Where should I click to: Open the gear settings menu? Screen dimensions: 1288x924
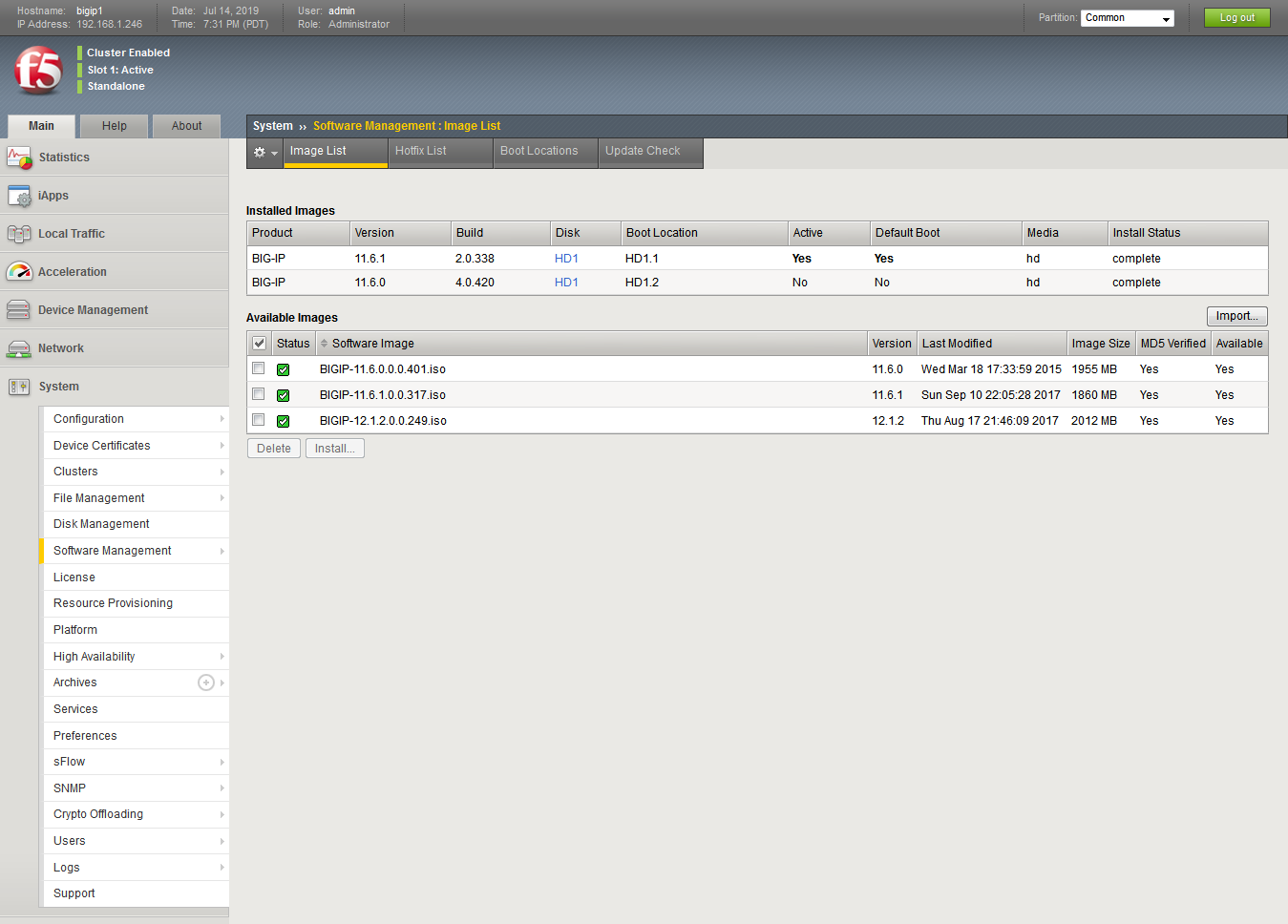coord(264,153)
